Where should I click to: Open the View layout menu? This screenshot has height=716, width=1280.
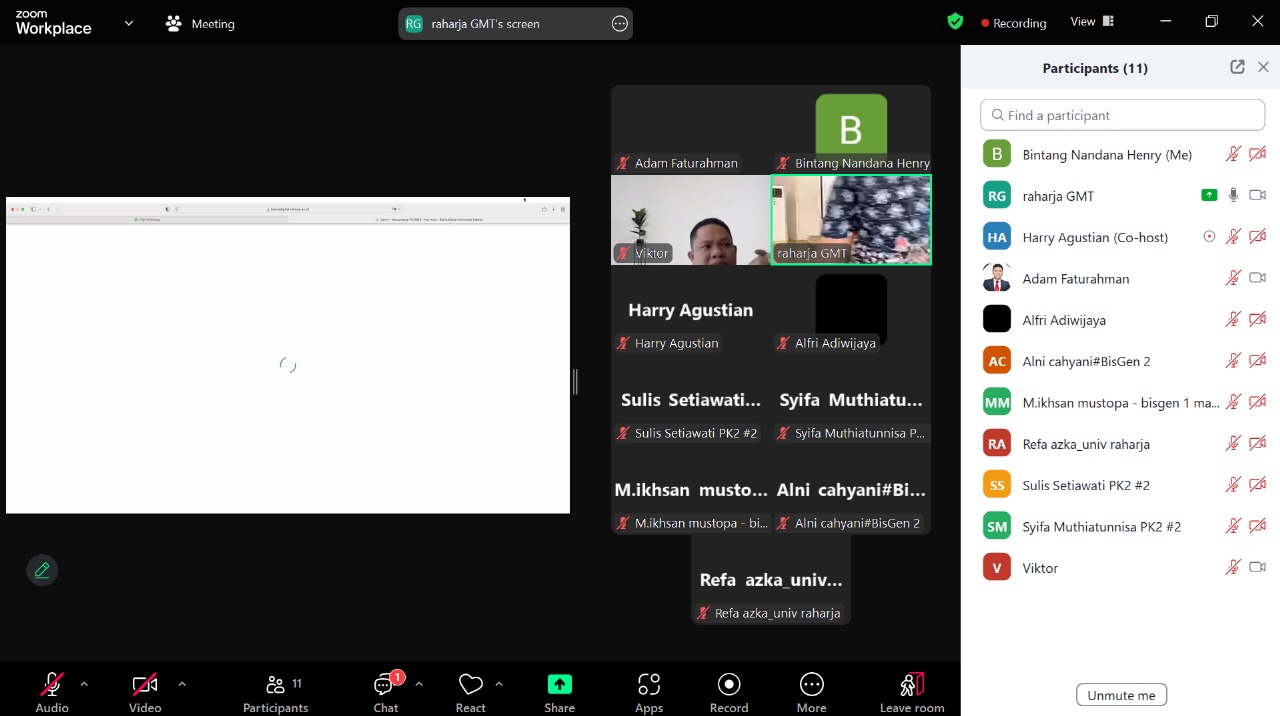(x=1092, y=21)
